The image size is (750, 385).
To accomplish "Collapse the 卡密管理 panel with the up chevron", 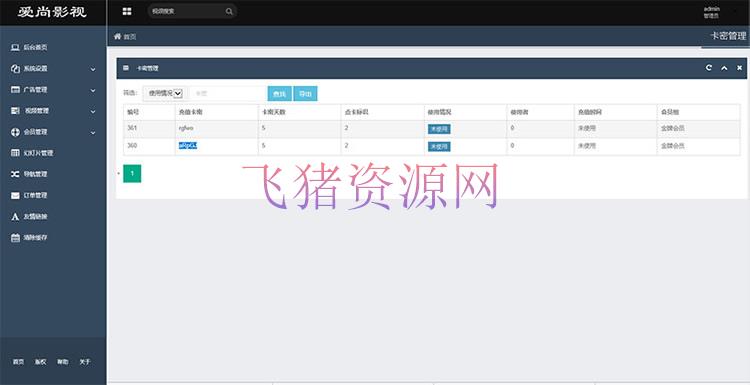I will (724, 68).
